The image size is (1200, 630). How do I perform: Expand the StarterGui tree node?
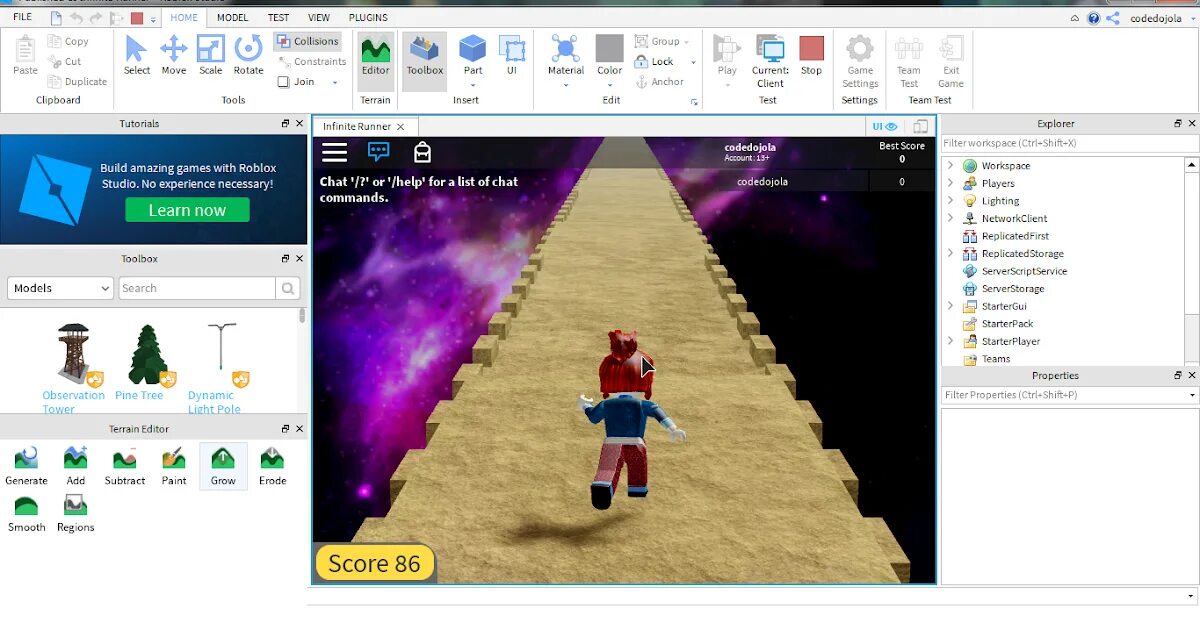coord(950,306)
